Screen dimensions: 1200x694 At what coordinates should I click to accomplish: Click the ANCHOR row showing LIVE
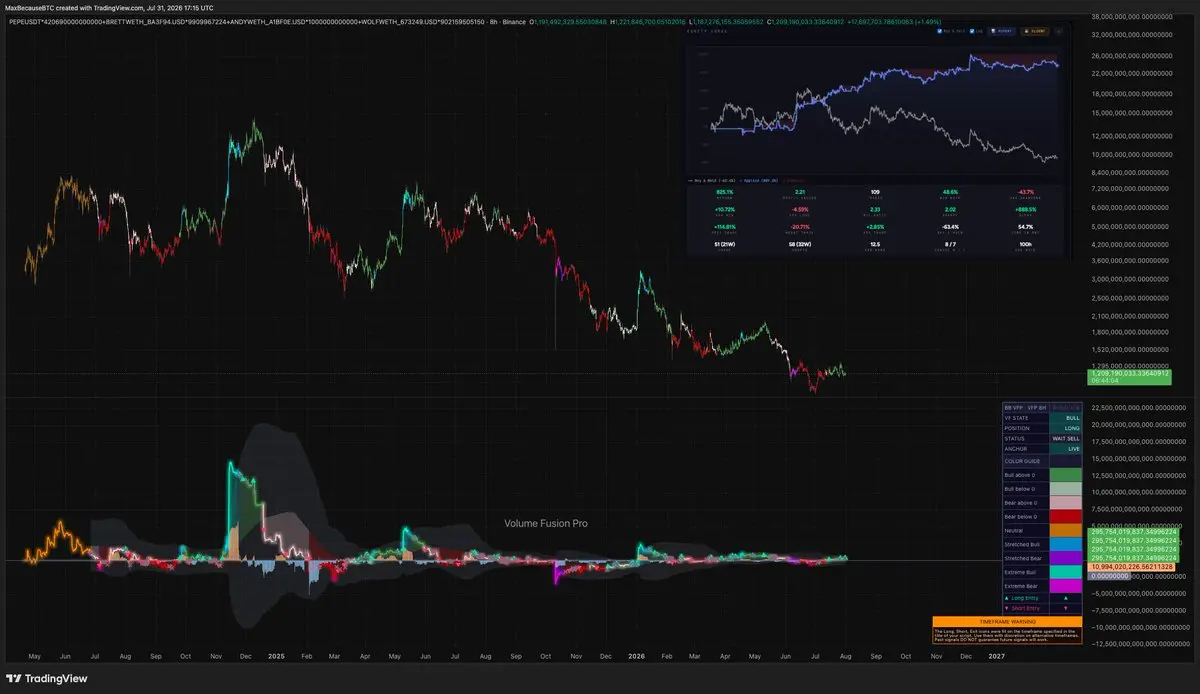coord(1042,449)
